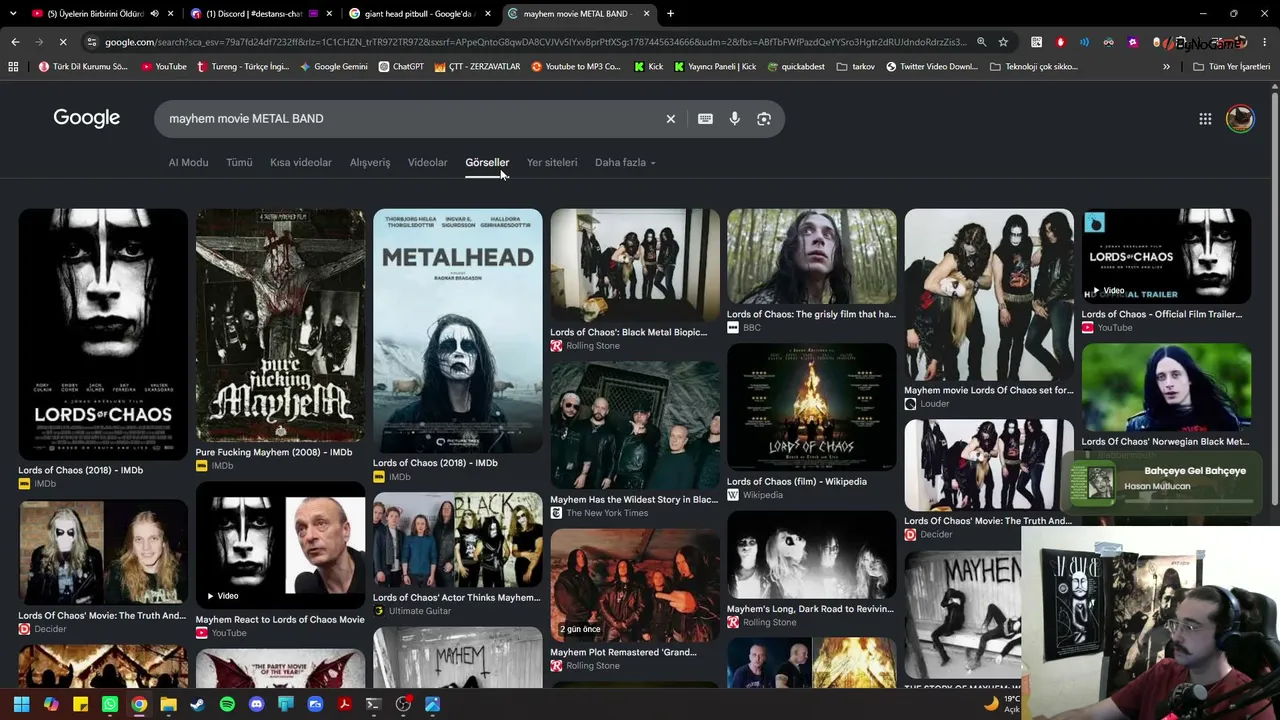The width and height of the screenshot is (1280, 720).
Task: Switch to the 'Kısa videolar' tab
Action: 301,162
